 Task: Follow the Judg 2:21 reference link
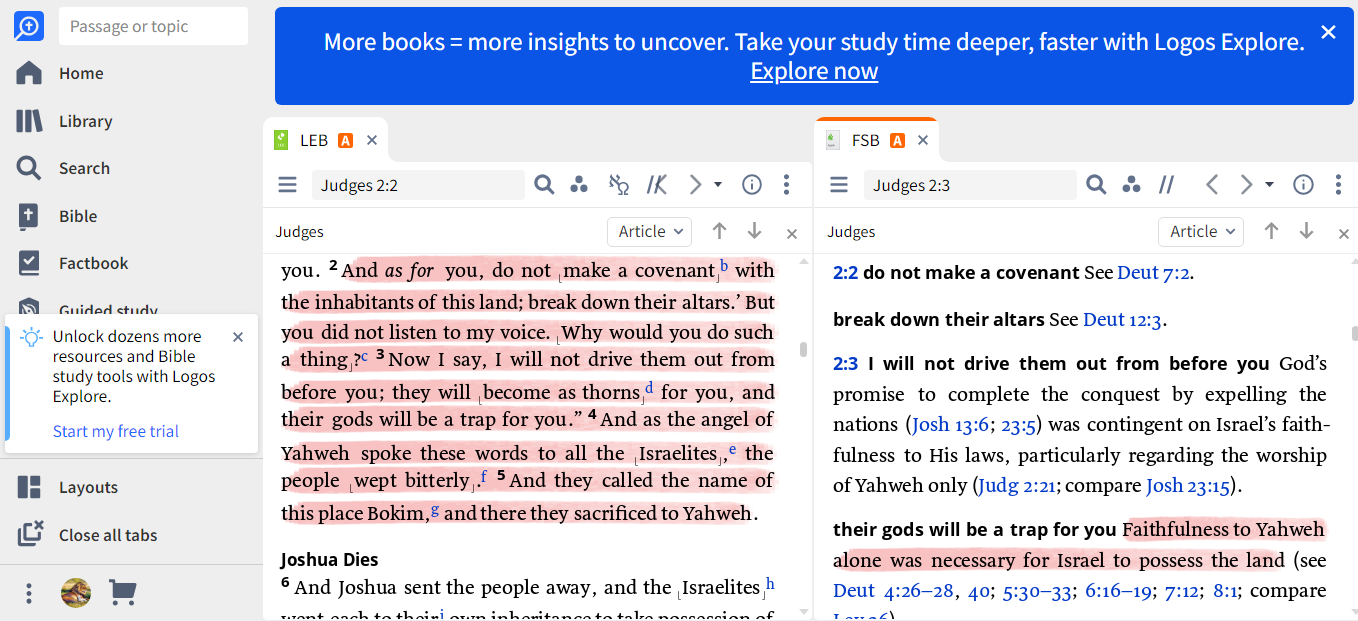click(x=1016, y=486)
